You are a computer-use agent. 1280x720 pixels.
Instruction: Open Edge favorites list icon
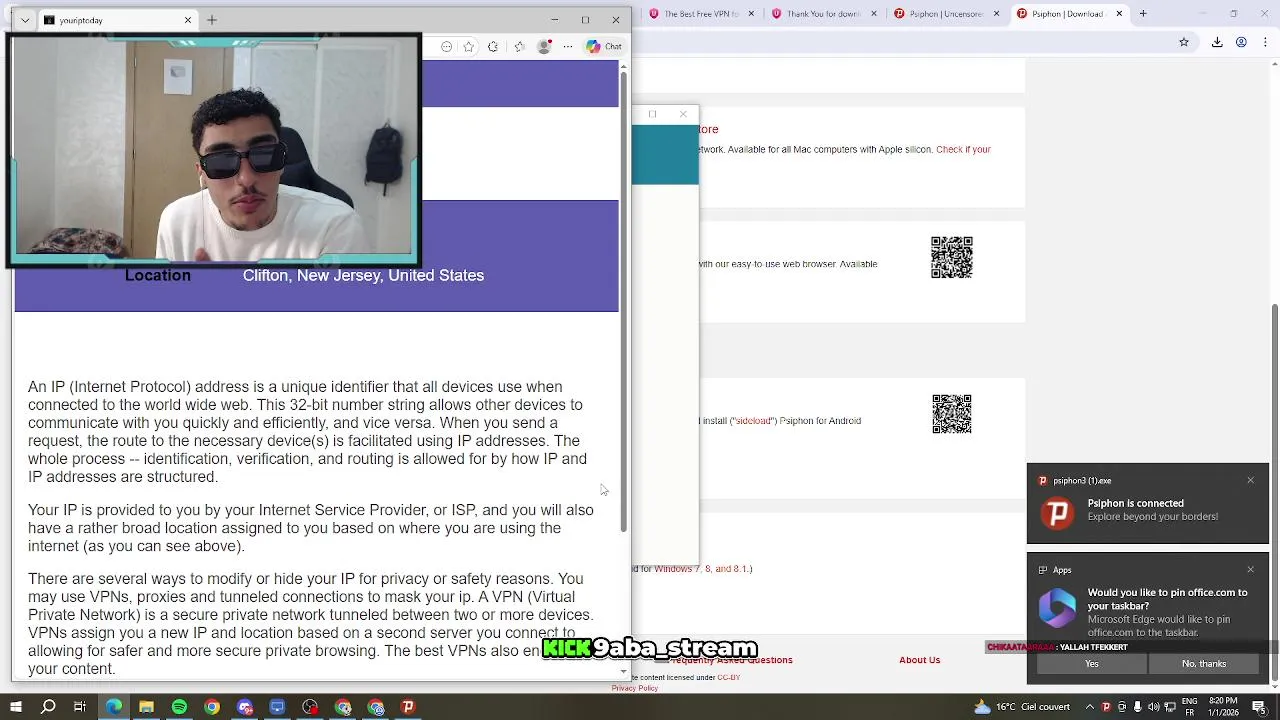519,46
